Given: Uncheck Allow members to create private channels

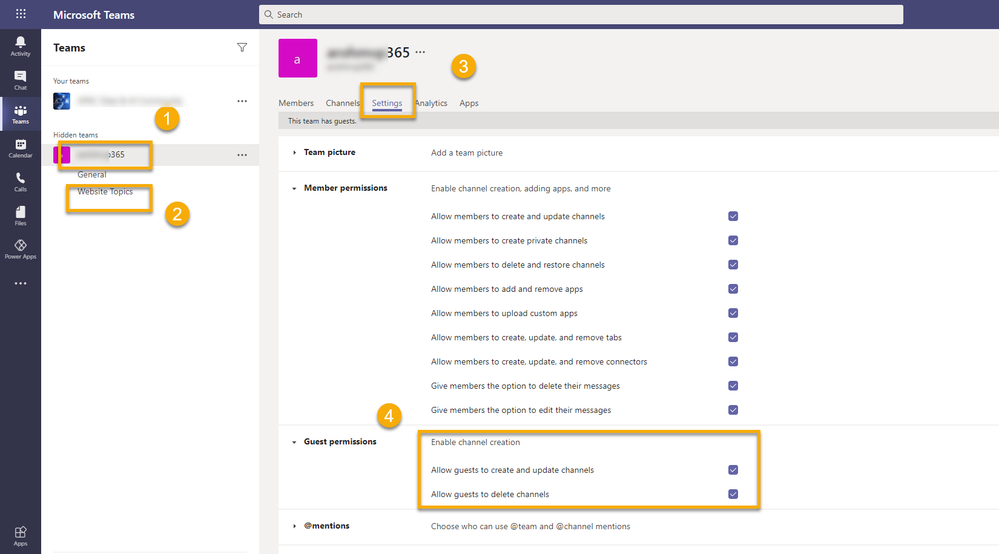Looking at the screenshot, I should point(733,241).
